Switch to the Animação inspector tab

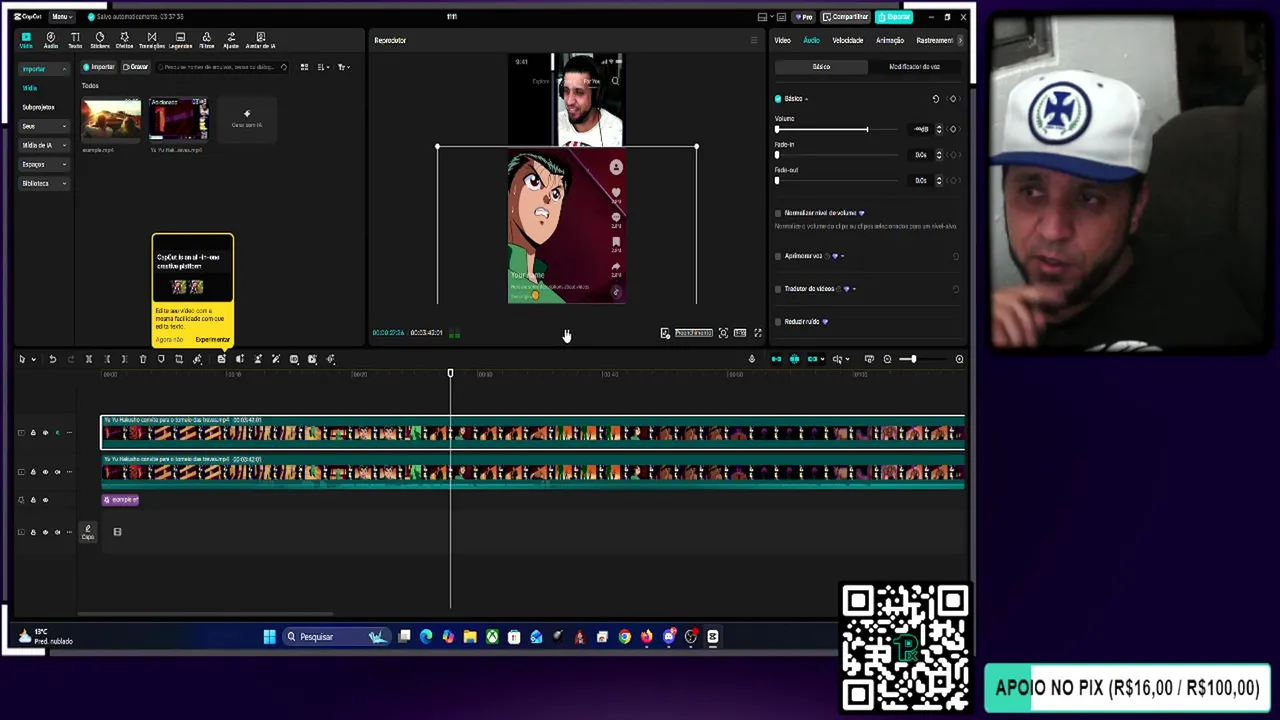click(x=890, y=40)
